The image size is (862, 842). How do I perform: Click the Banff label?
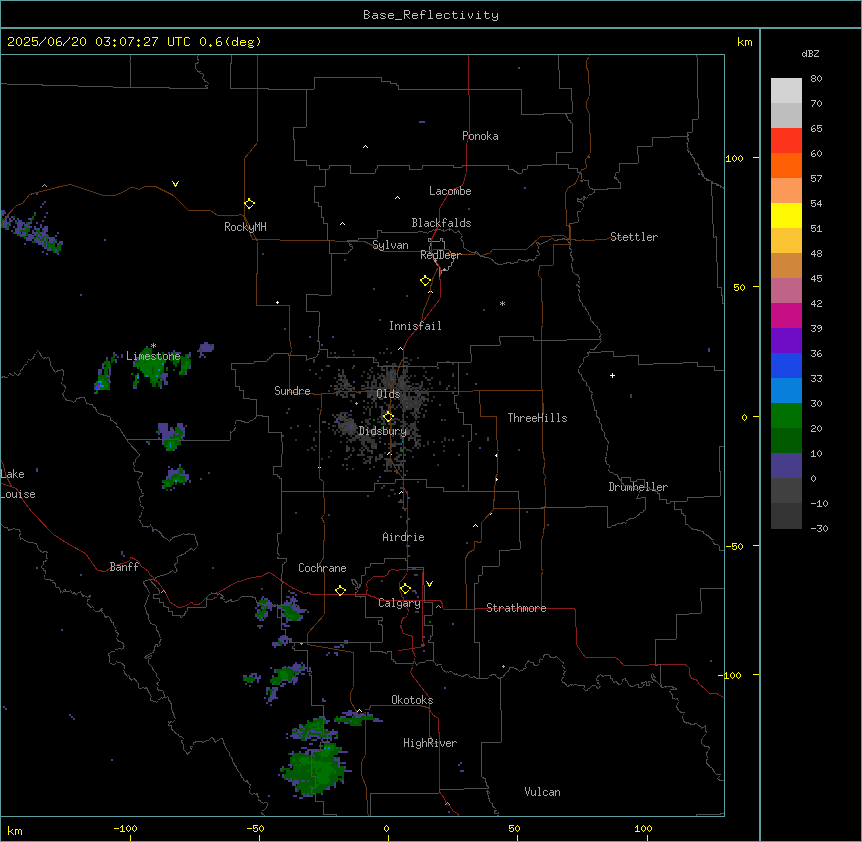click(x=124, y=567)
